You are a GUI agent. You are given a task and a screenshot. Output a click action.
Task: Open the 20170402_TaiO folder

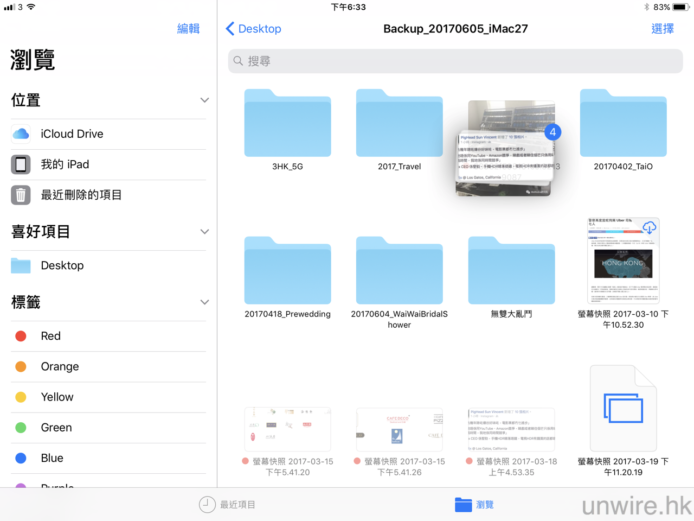623,124
